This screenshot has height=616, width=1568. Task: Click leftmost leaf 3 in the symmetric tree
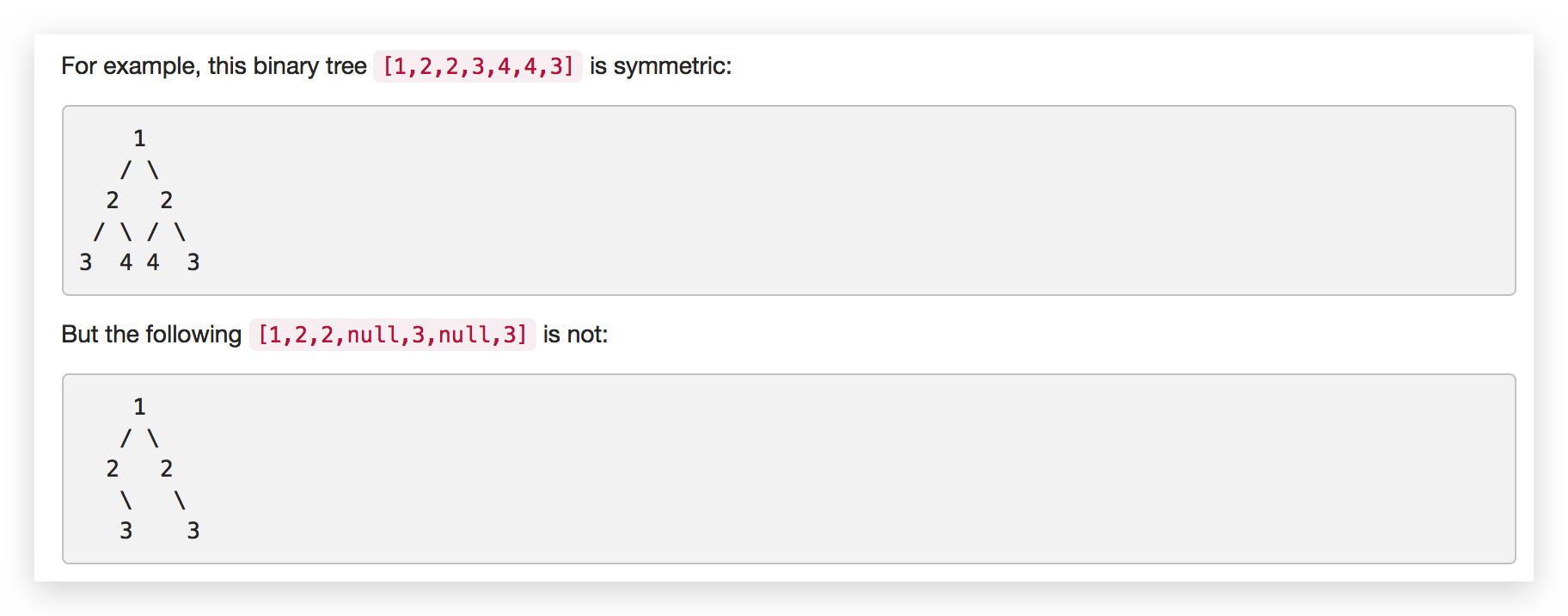(86, 262)
